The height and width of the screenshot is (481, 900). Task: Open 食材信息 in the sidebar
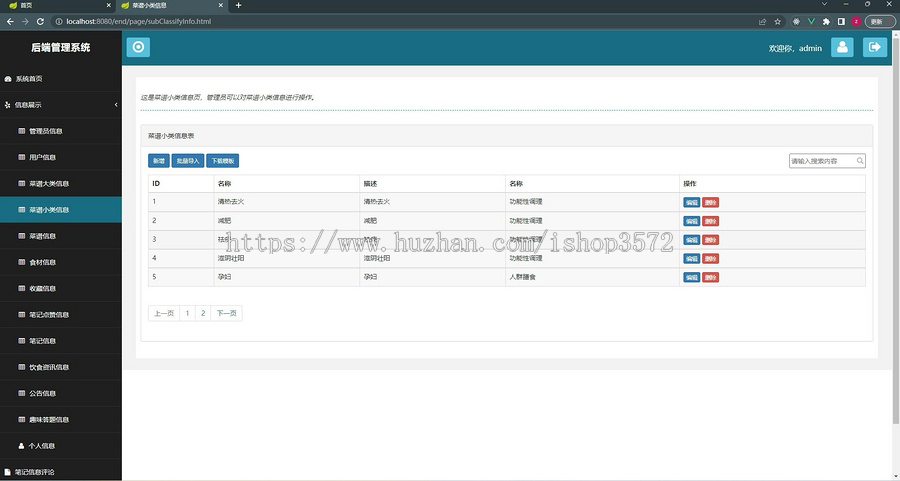pos(60,262)
